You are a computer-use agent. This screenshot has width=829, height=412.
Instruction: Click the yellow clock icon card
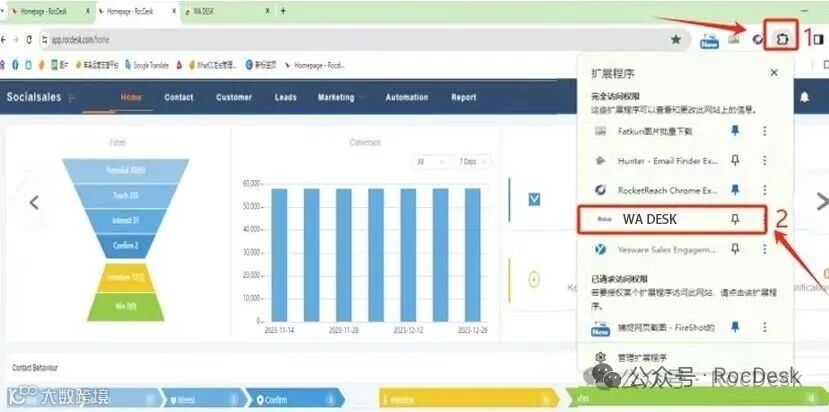coord(534,279)
